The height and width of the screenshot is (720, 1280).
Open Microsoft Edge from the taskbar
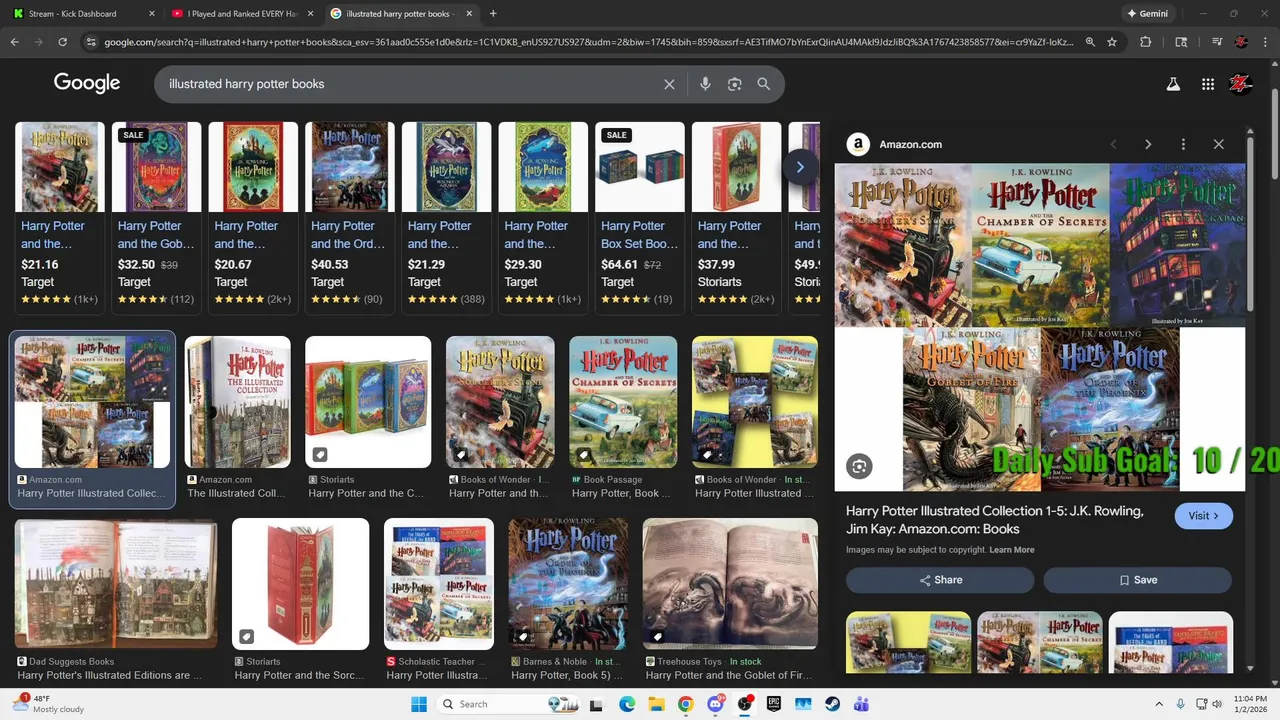tap(627, 704)
